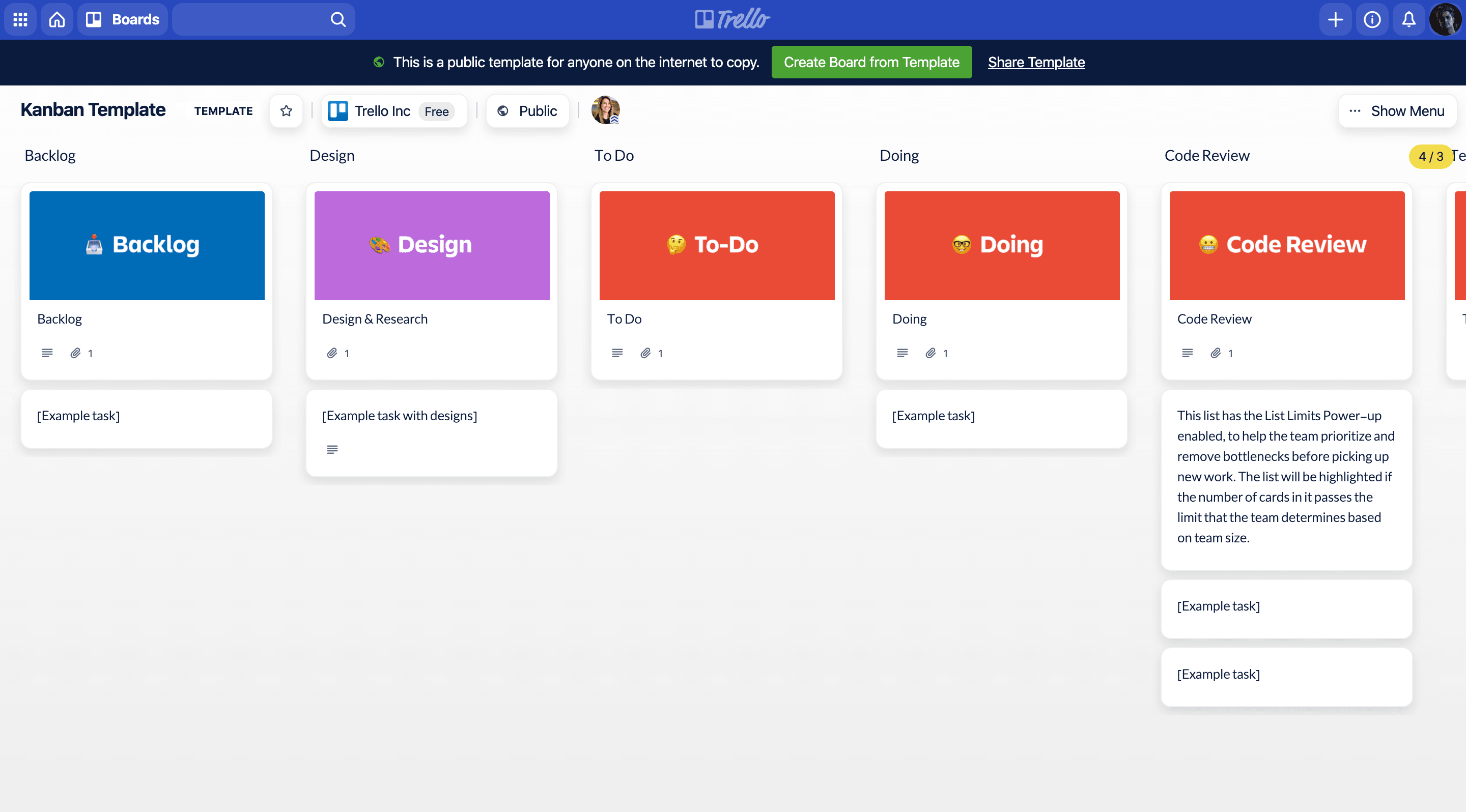Click attachment paperclip on Design & Research card
Image resolution: width=1466 pixels, height=812 pixels.
click(x=332, y=353)
